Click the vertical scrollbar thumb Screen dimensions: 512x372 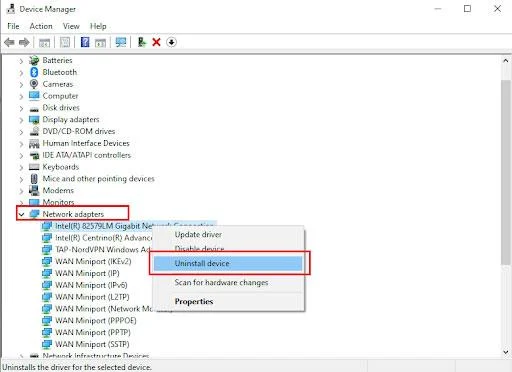(506, 173)
